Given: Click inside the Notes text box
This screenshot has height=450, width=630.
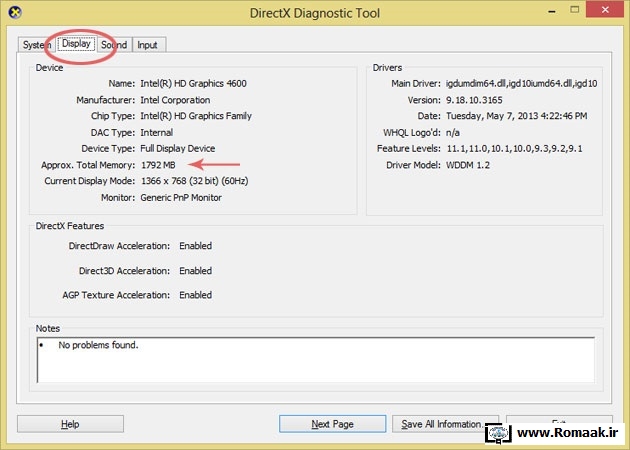Looking at the screenshot, I should (x=316, y=360).
